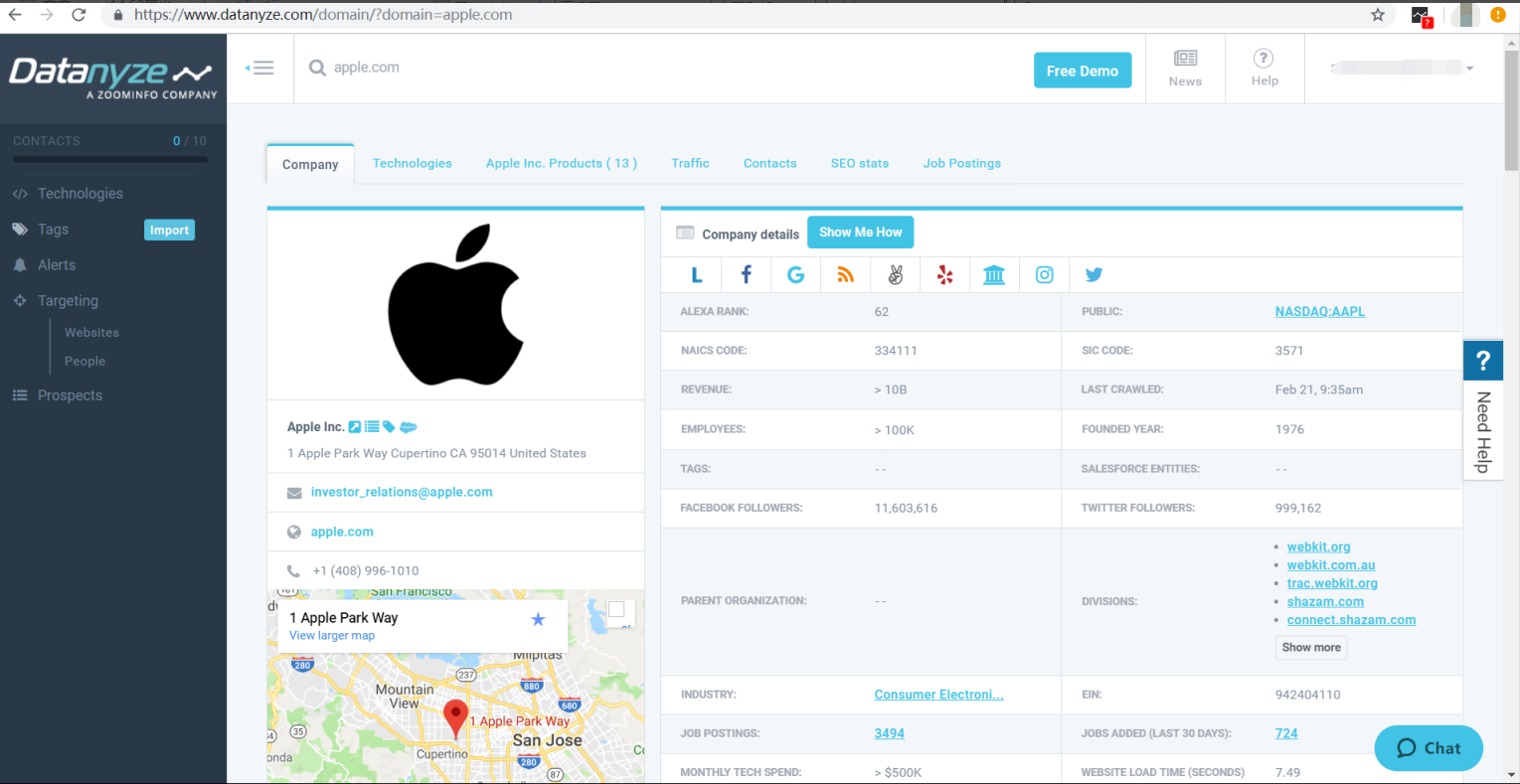Image resolution: width=1520 pixels, height=784 pixels.
Task: Collapse the sidebar with the hamburger toggle
Action: [x=260, y=68]
